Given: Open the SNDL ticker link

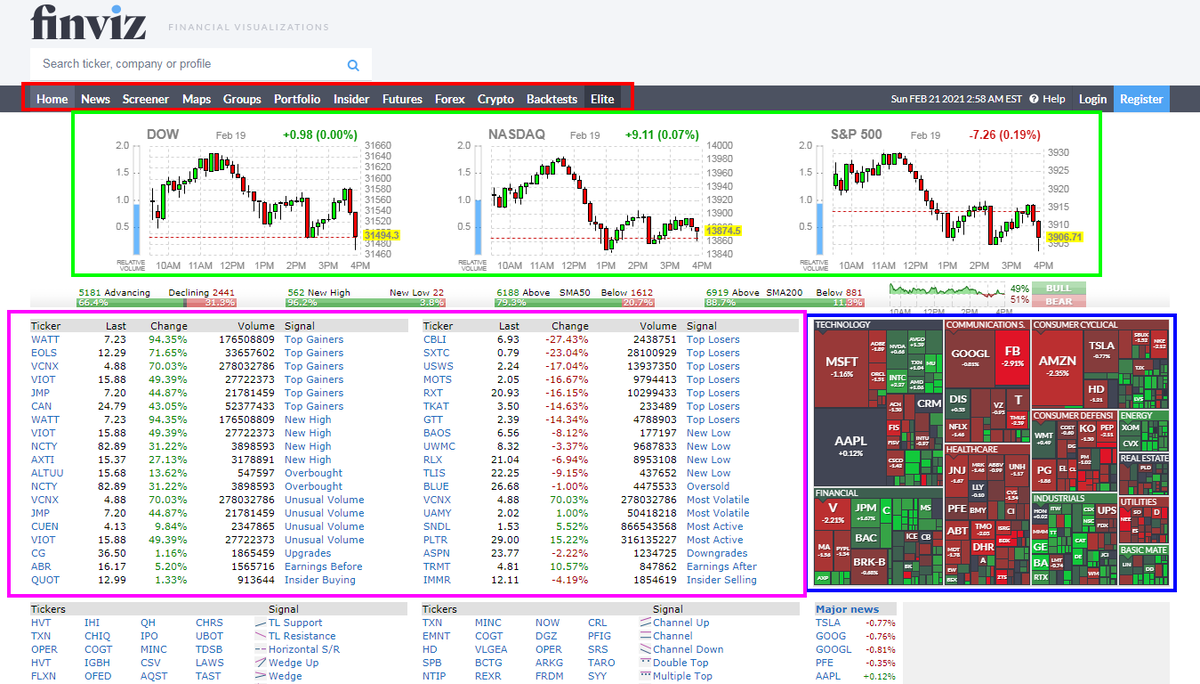Looking at the screenshot, I should pos(437,526).
